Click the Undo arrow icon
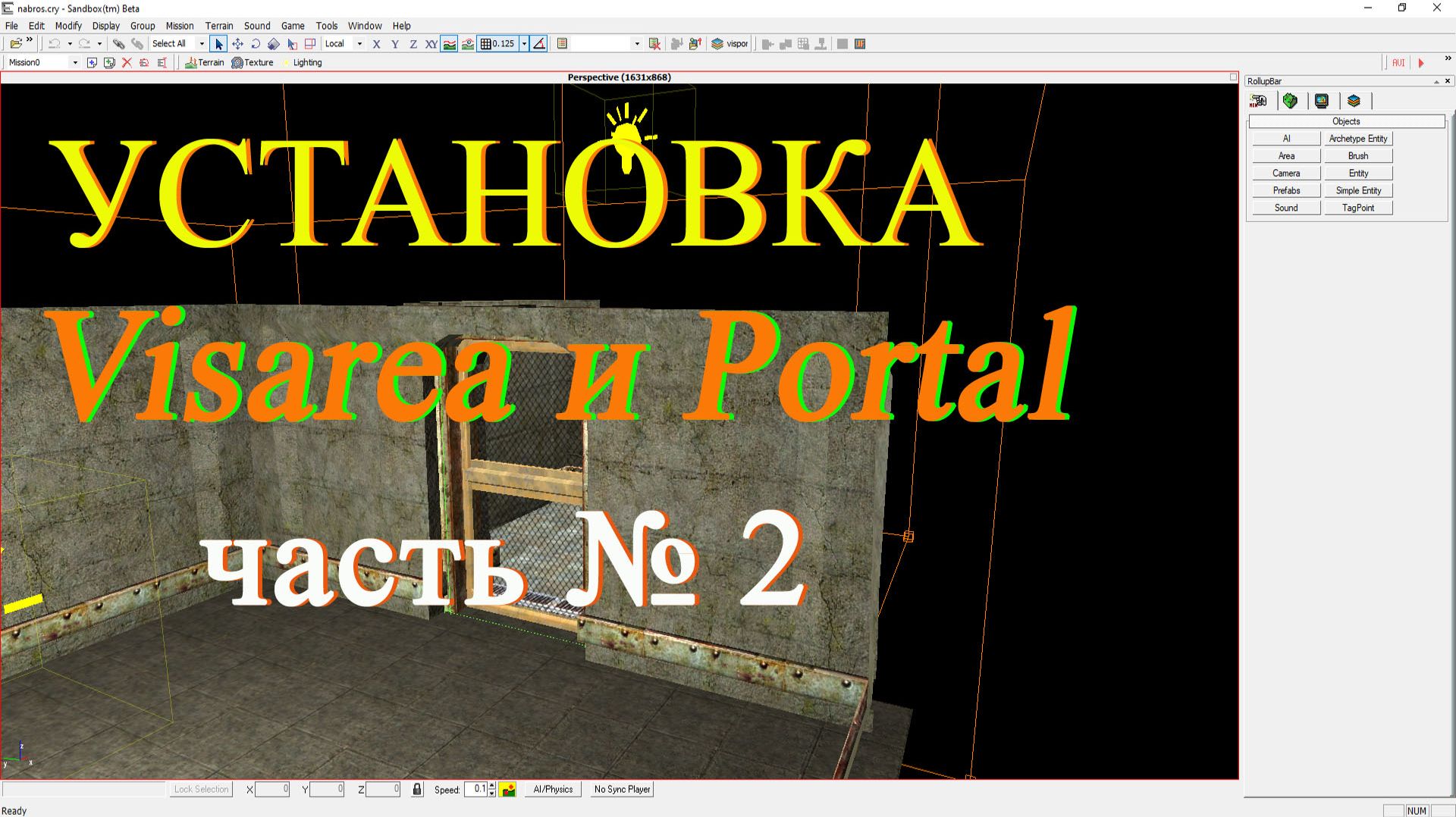Viewport: 1456px width, 817px height. (55, 44)
